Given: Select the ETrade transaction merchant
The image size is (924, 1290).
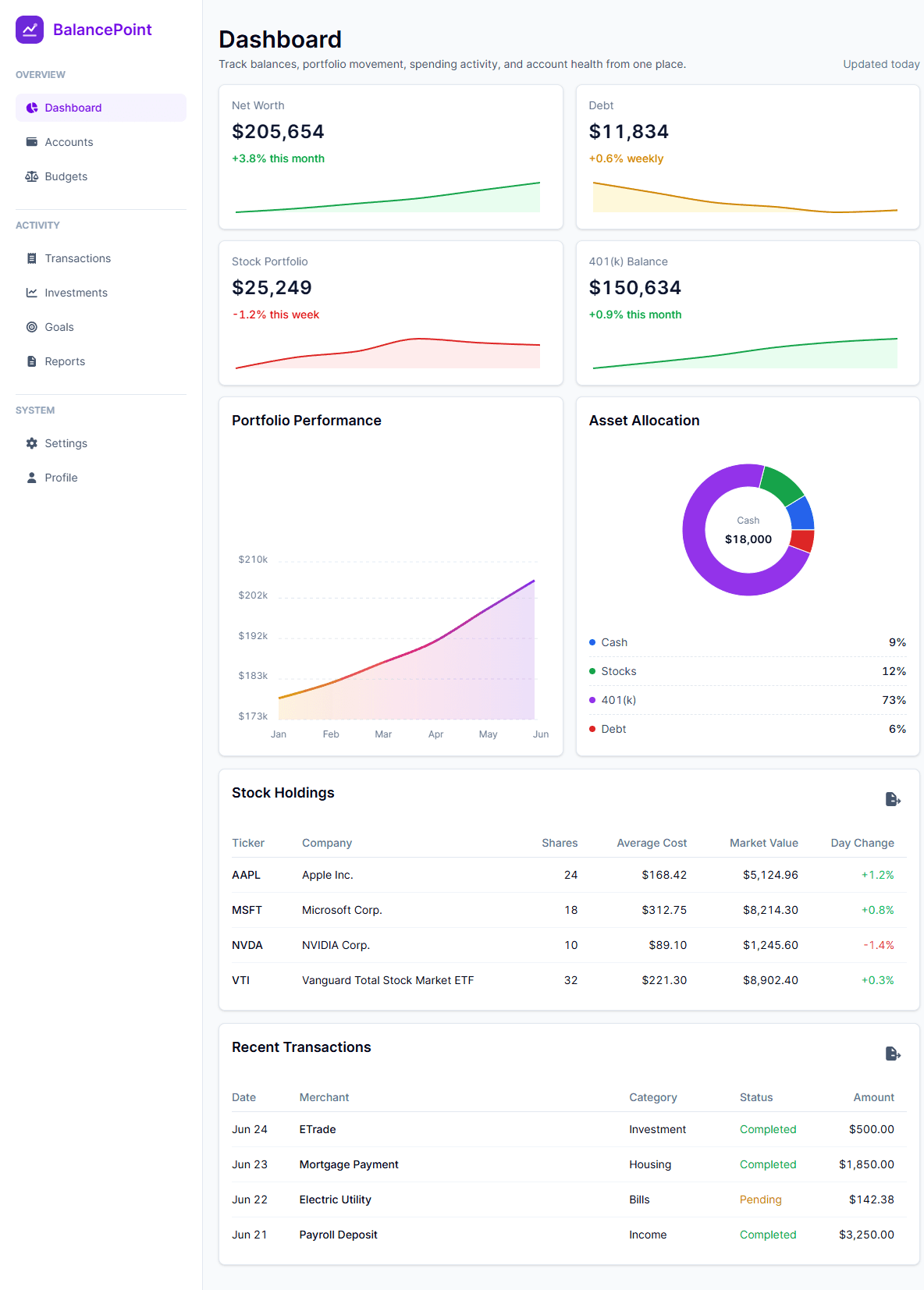Looking at the screenshot, I should (x=318, y=1129).
